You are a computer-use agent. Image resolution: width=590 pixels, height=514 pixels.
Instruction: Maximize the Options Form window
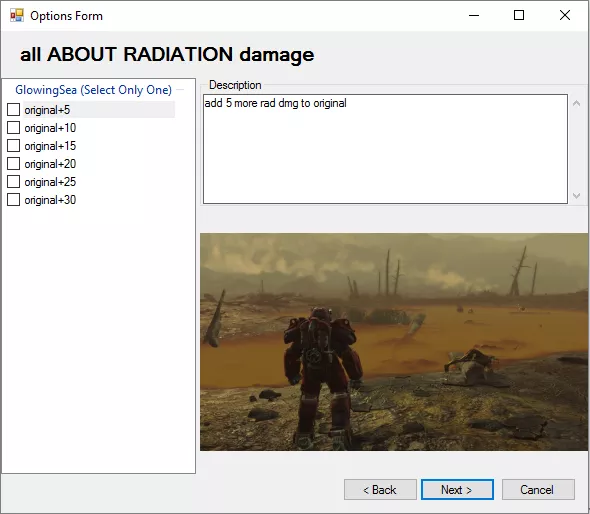coord(519,15)
